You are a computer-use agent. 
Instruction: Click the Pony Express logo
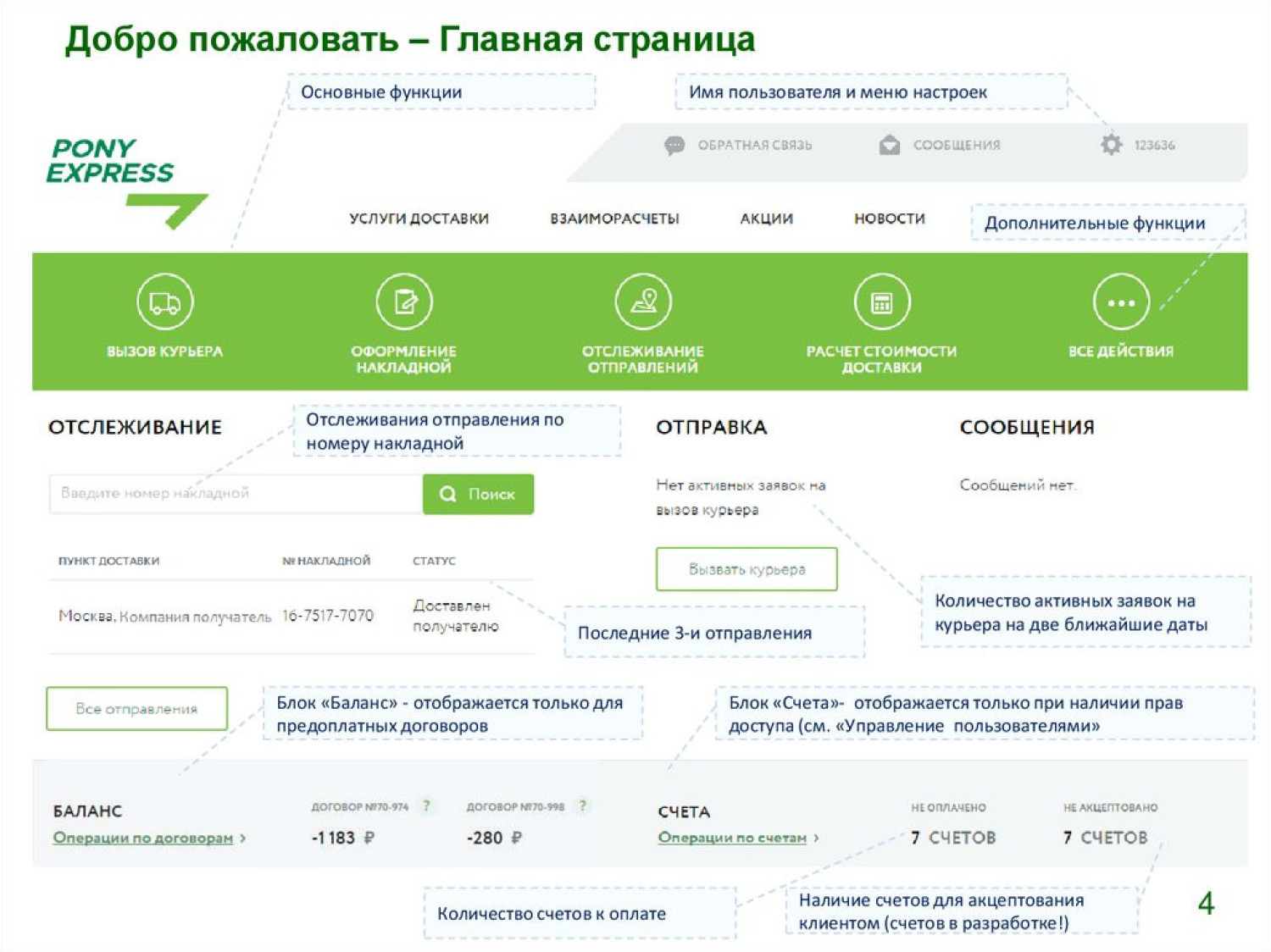click(x=119, y=180)
